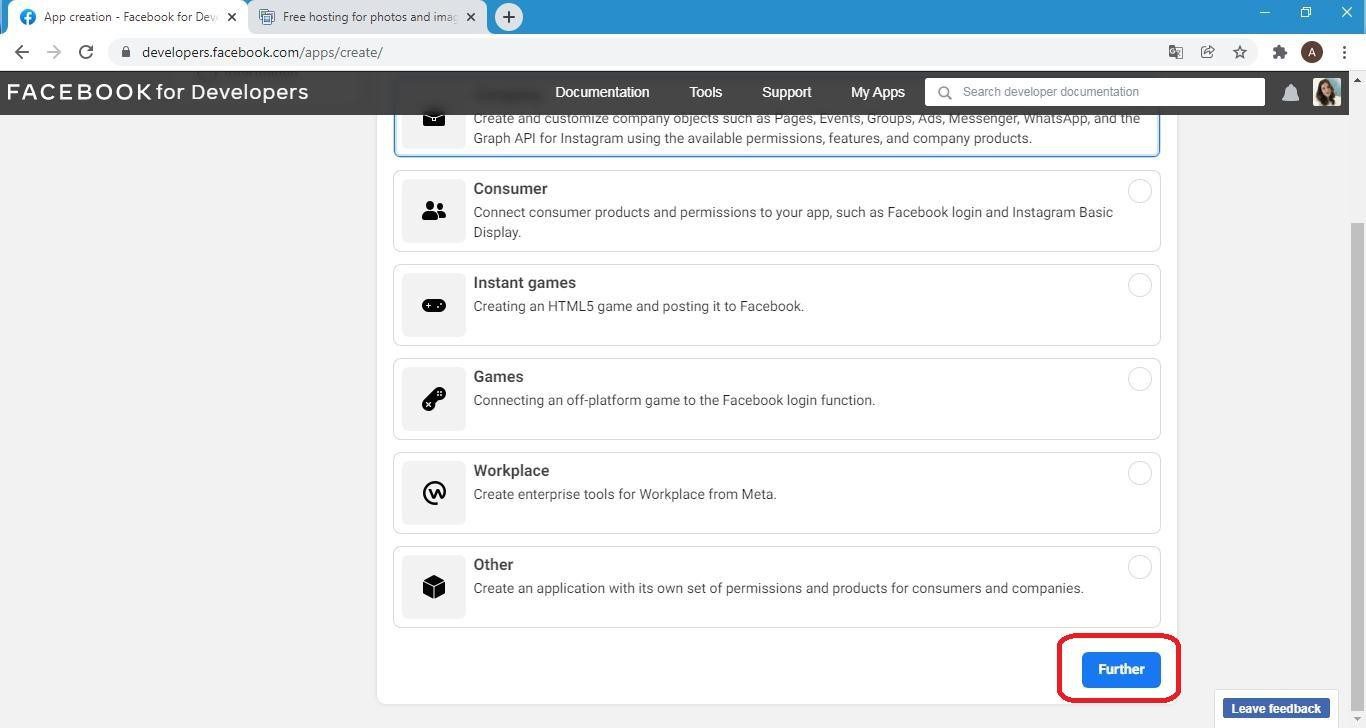Viewport: 1366px width, 728px height.
Task: Close the App creation tab
Action: [x=232, y=17]
